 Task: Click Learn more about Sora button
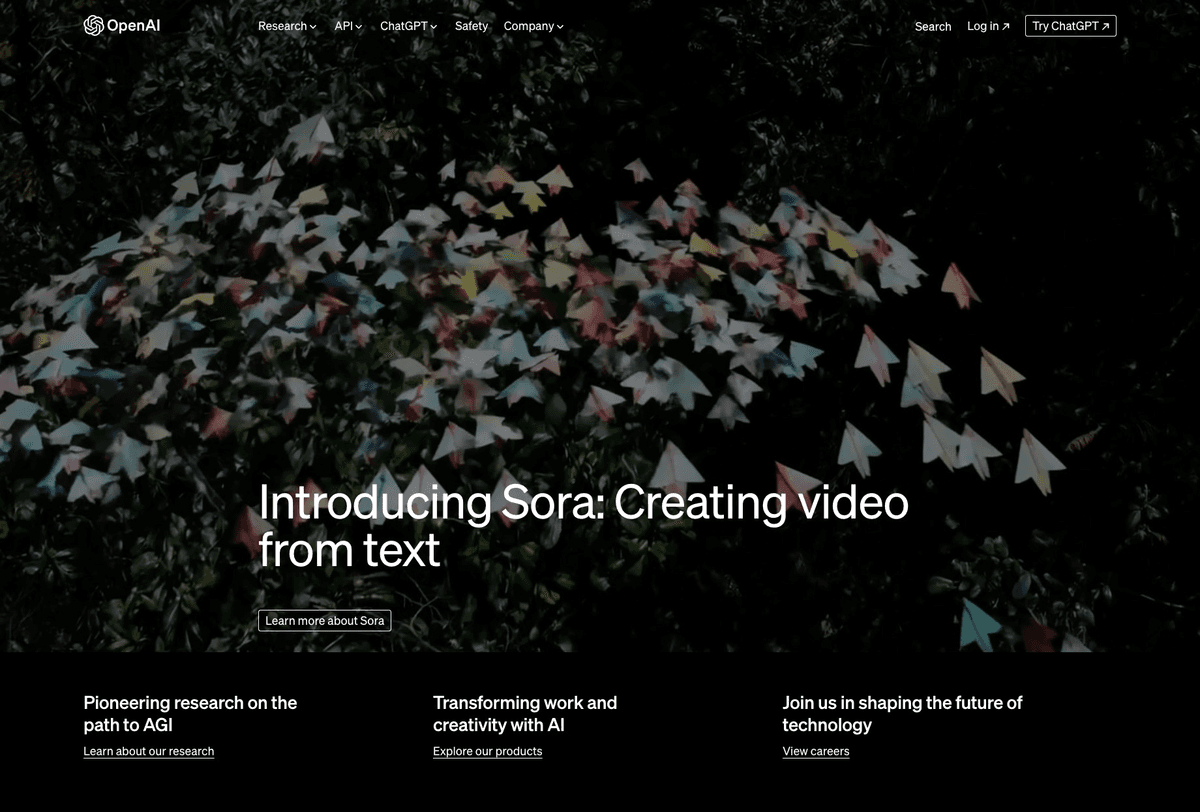pyautogui.click(x=325, y=621)
